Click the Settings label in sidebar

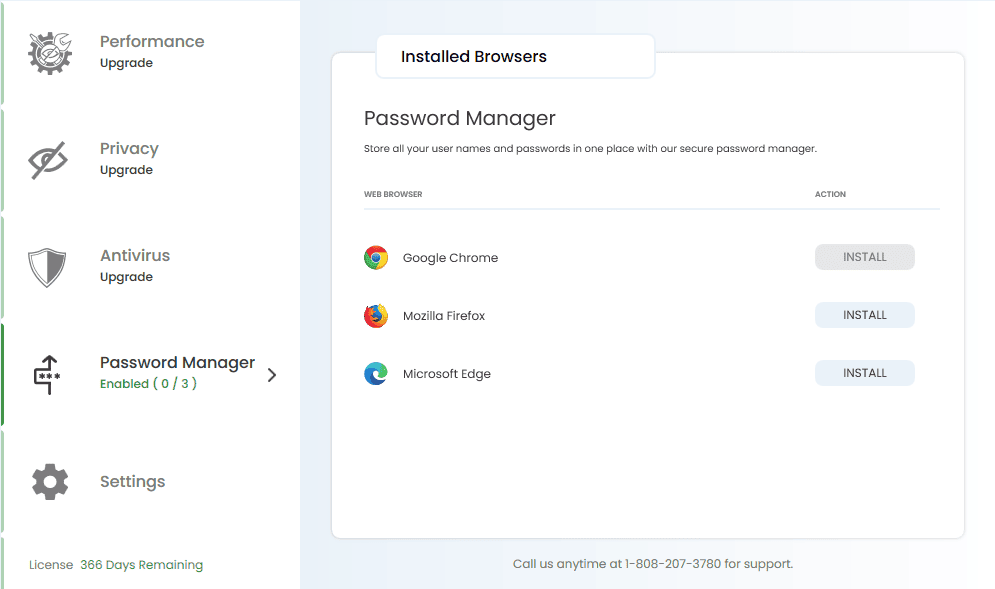pyautogui.click(x=132, y=482)
